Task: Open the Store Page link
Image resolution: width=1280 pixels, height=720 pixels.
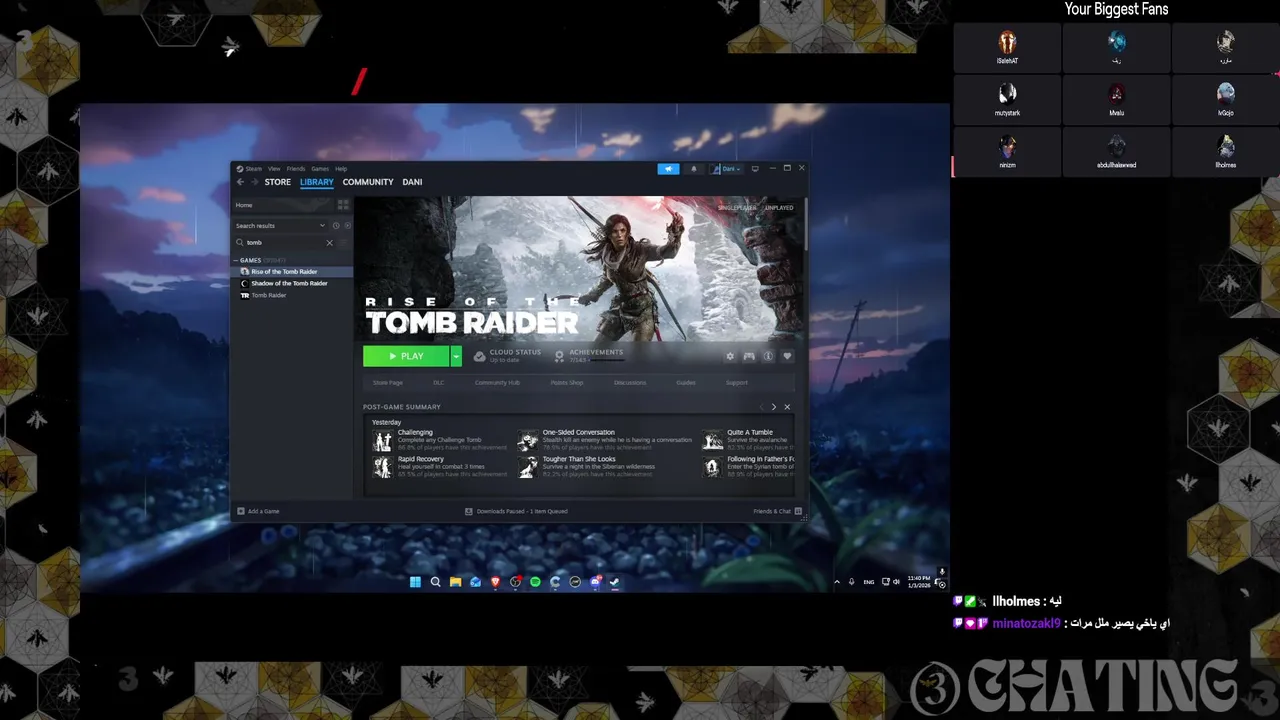Action: [x=388, y=383]
